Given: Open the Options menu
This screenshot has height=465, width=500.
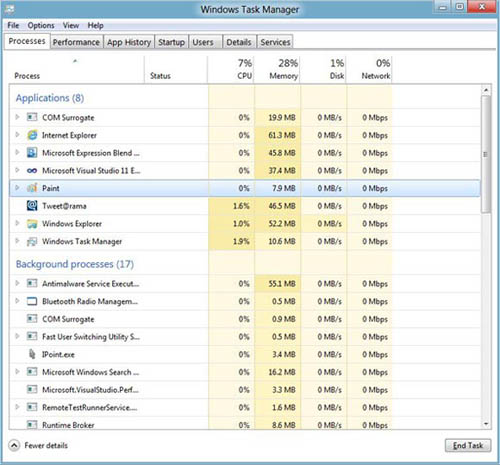Looking at the screenshot, I should (x=41, y=25).
